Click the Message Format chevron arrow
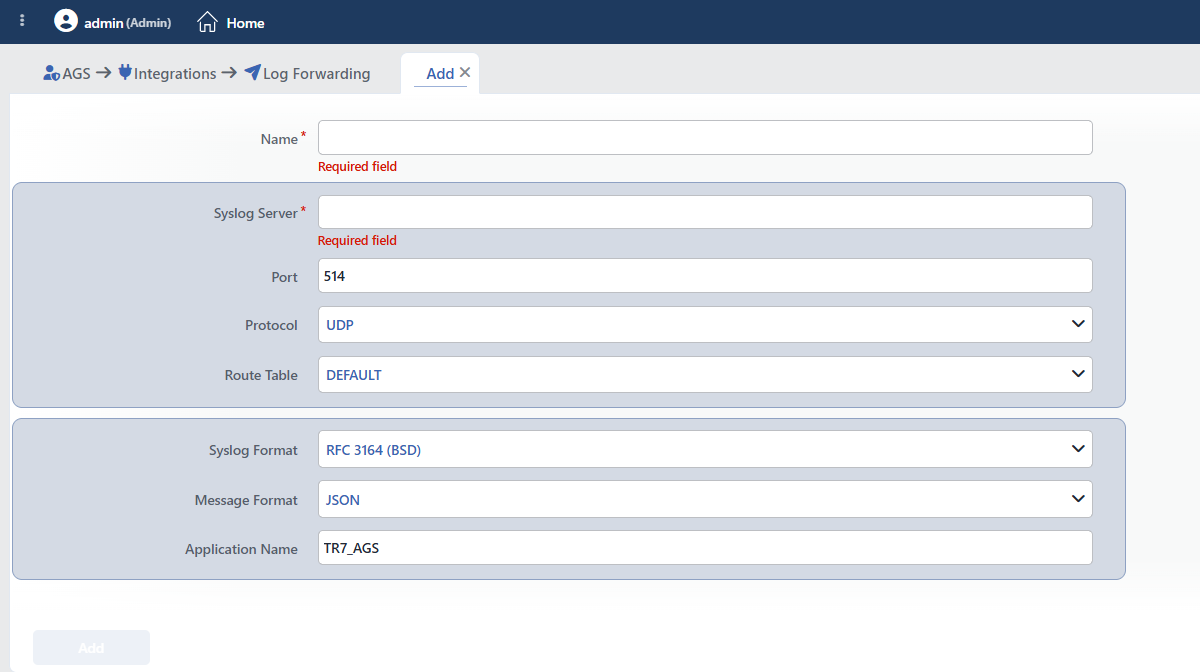The height and width of the screenshot is (672, 1200). [1078, 498]
